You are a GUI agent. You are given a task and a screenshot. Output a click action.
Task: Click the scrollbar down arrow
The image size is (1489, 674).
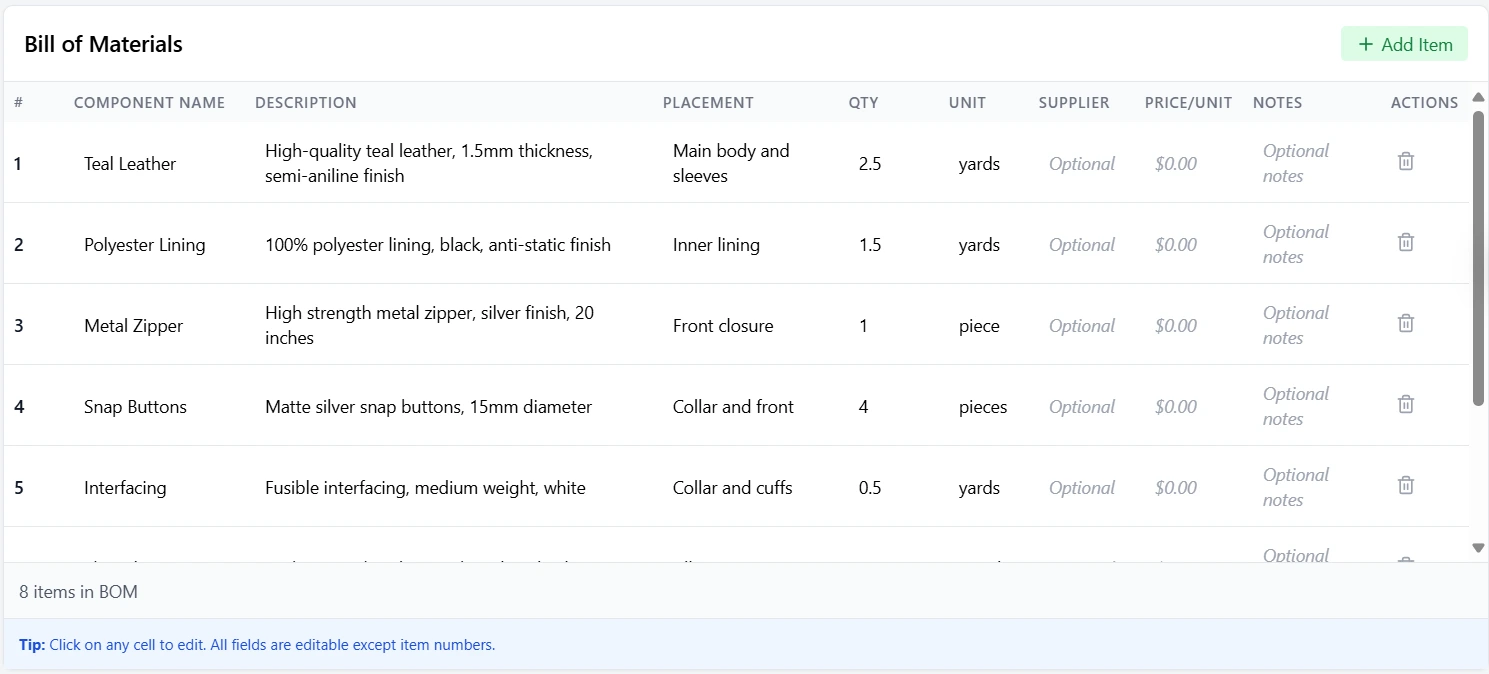(1478, 548)
